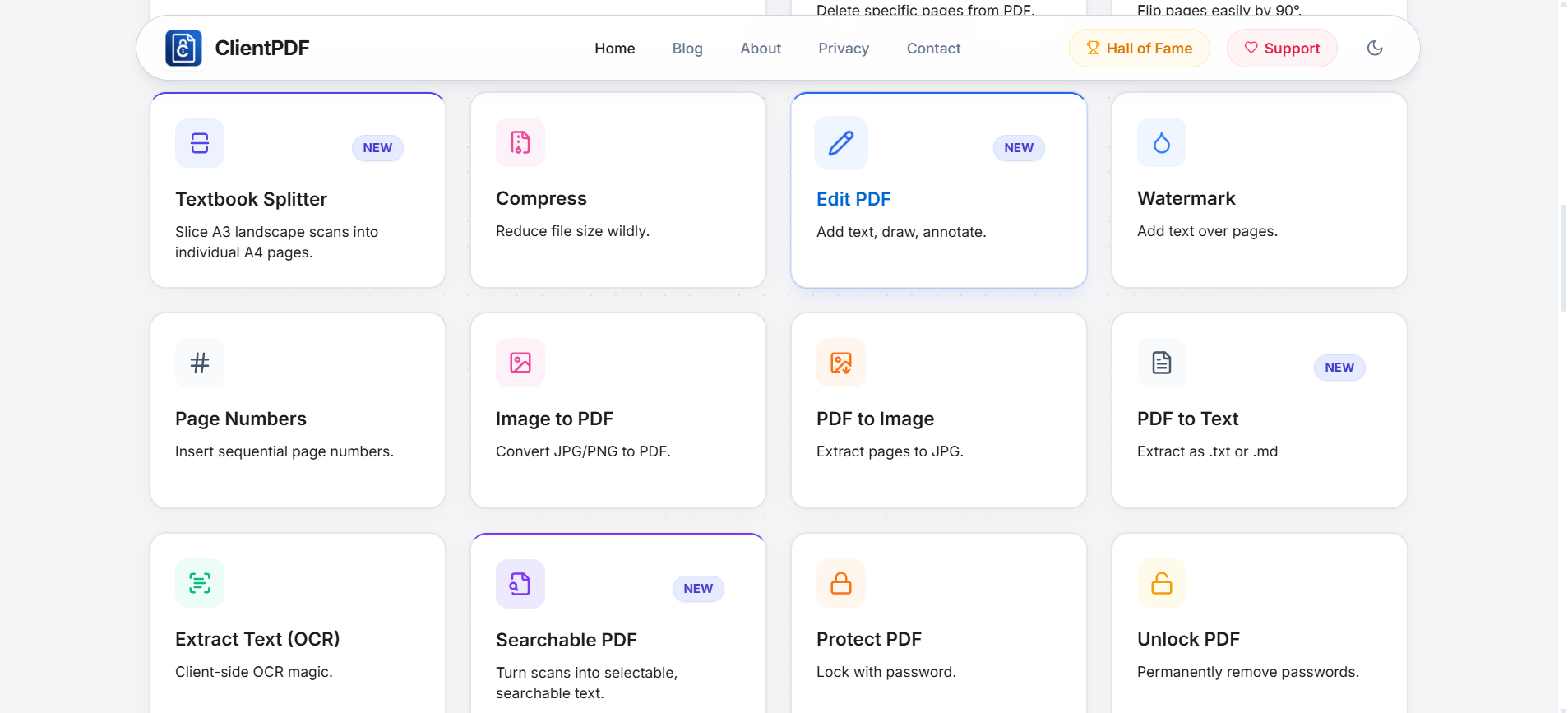Open the Edit PDF title link

coord(853,199)
